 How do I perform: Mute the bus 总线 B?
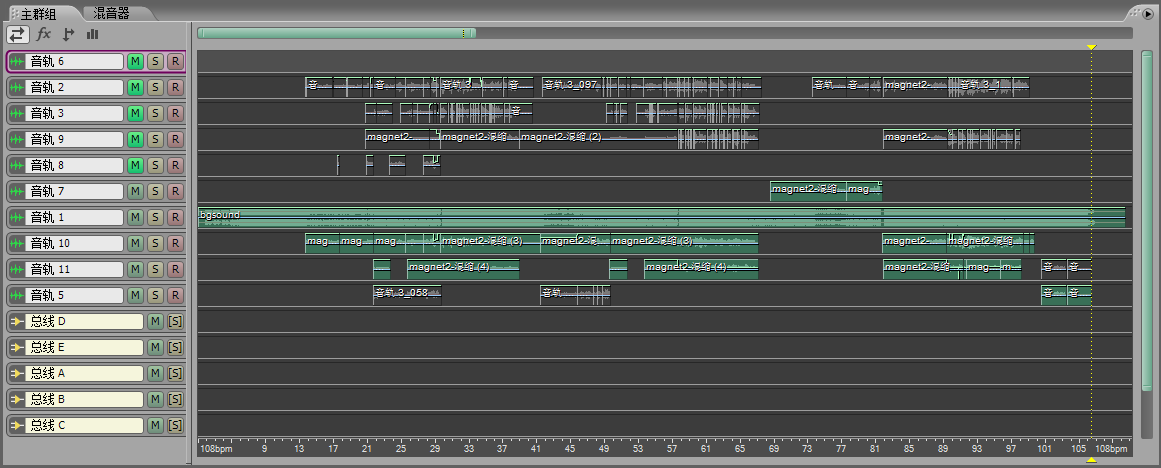[x=155, y=400]
